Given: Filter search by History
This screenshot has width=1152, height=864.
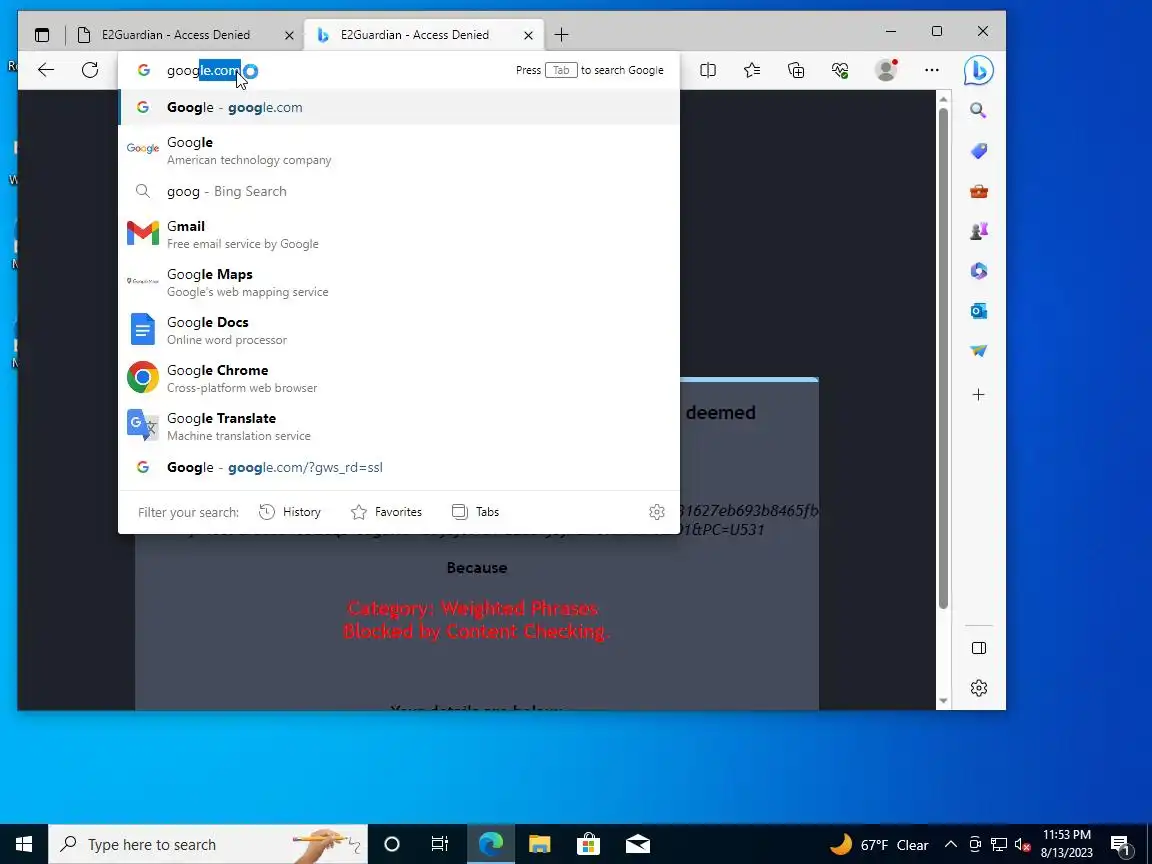Looking at the screenshot, I should tap(290, 512).
